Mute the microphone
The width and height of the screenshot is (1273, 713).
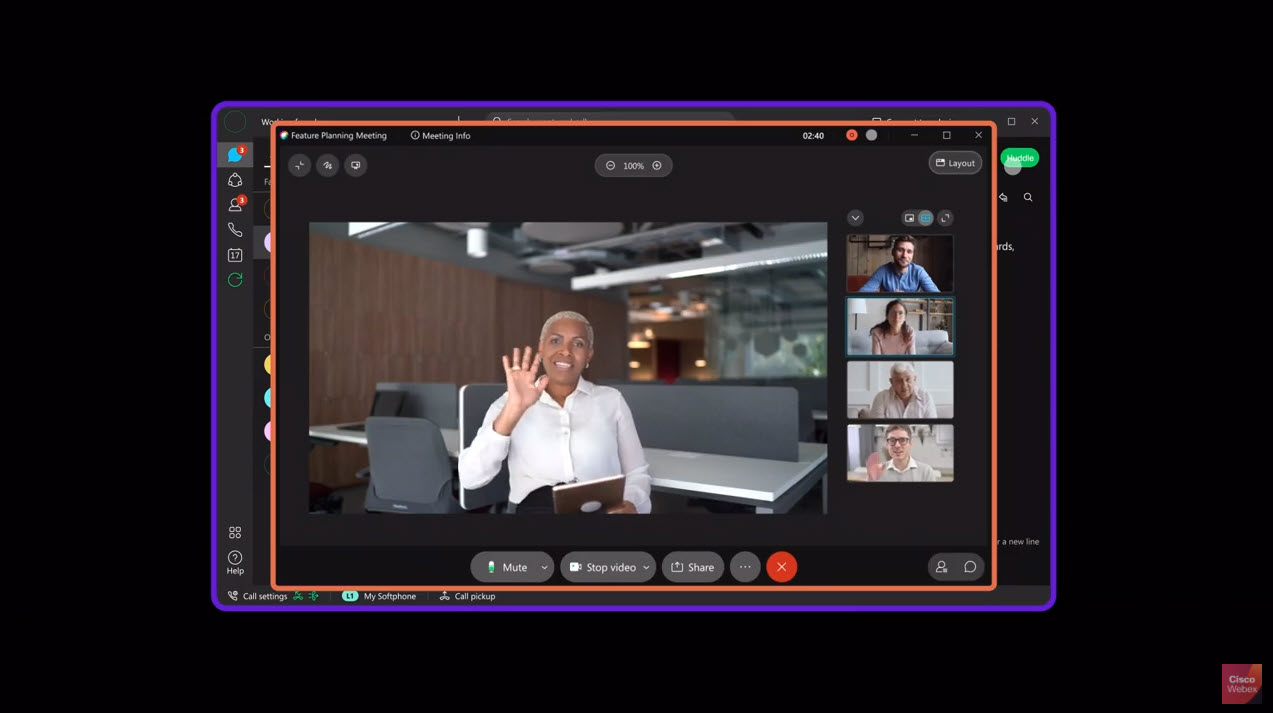pos(506,567)
